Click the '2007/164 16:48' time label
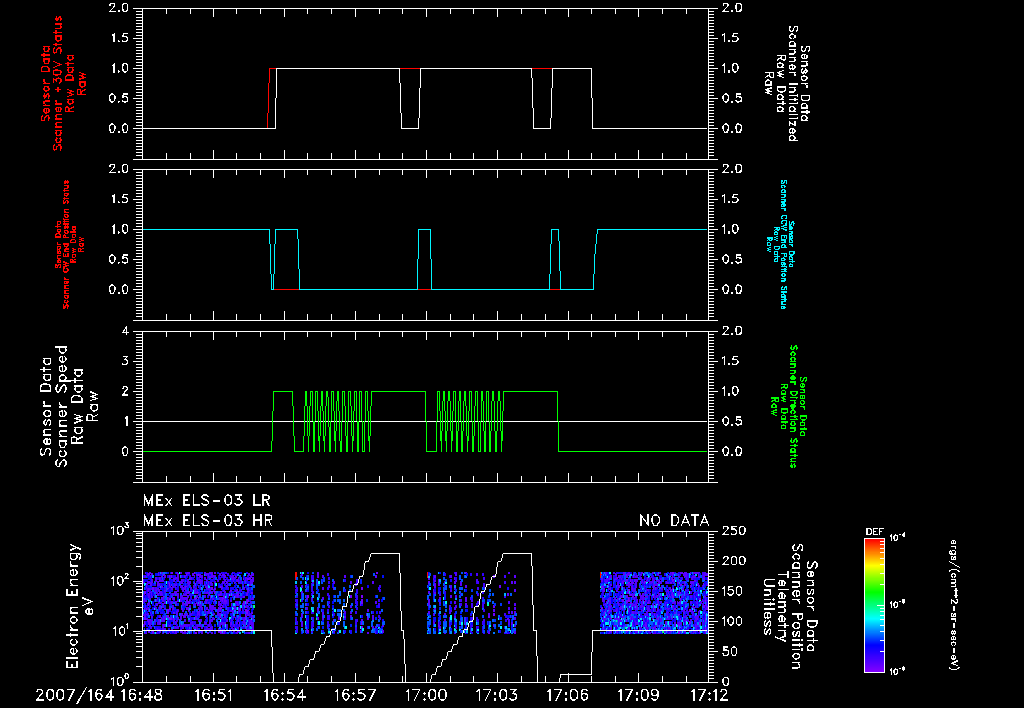This screenshot has width=1024, height=708. (x=99, y=695)
